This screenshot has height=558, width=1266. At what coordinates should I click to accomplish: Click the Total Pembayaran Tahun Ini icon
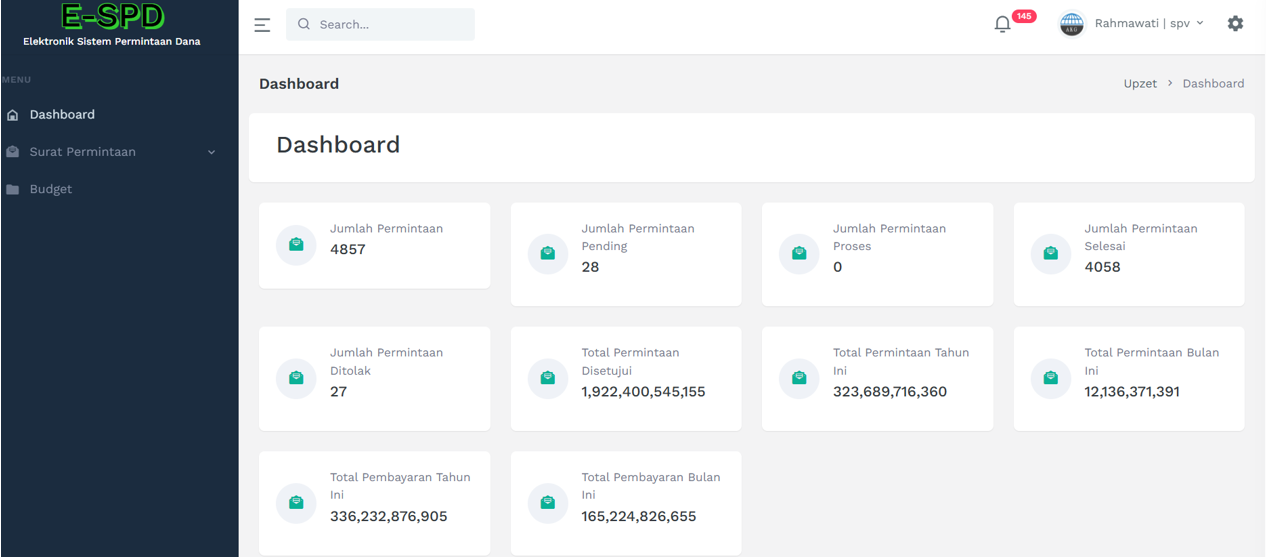296,503
